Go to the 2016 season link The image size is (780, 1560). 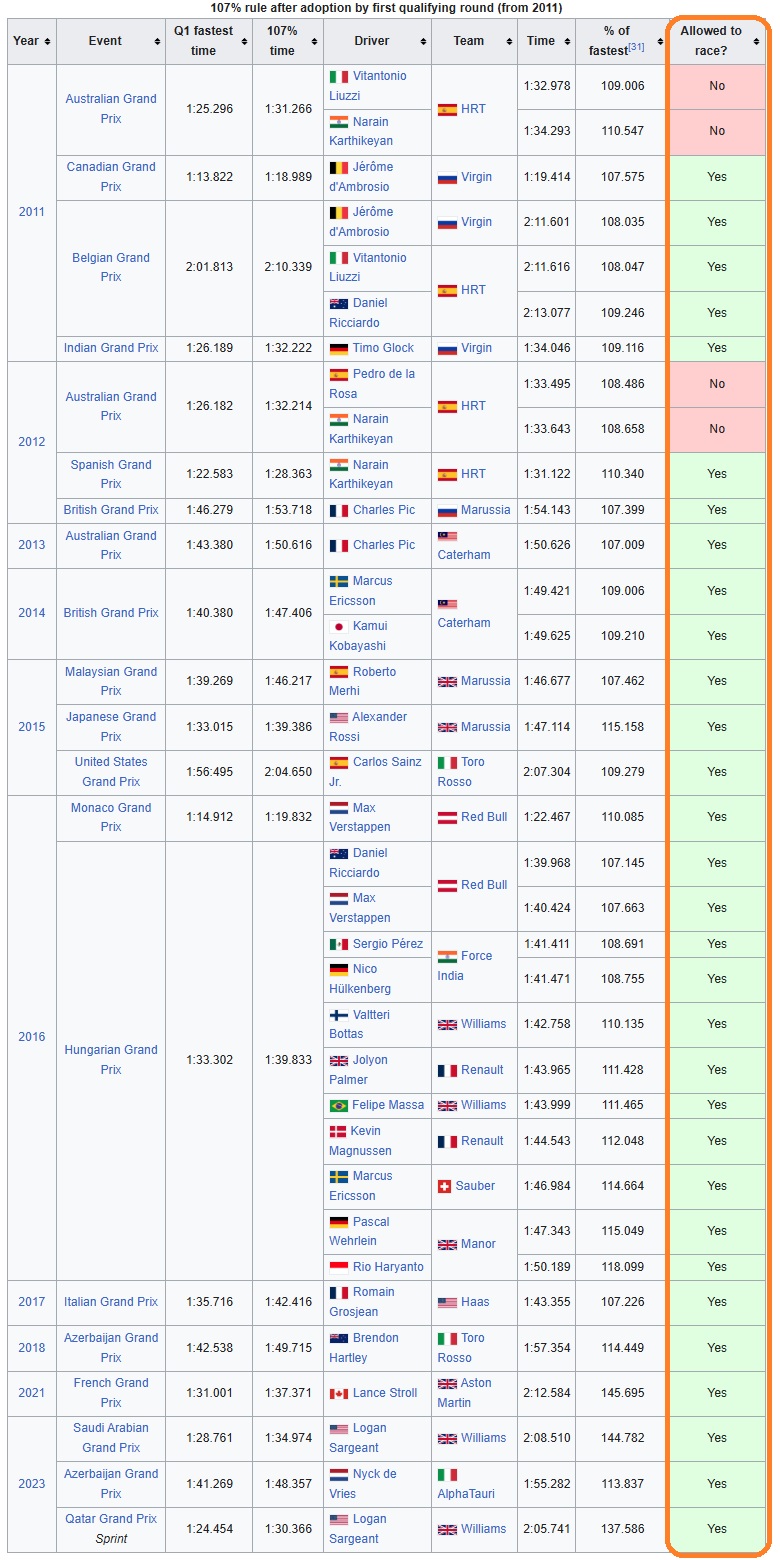32,1037
